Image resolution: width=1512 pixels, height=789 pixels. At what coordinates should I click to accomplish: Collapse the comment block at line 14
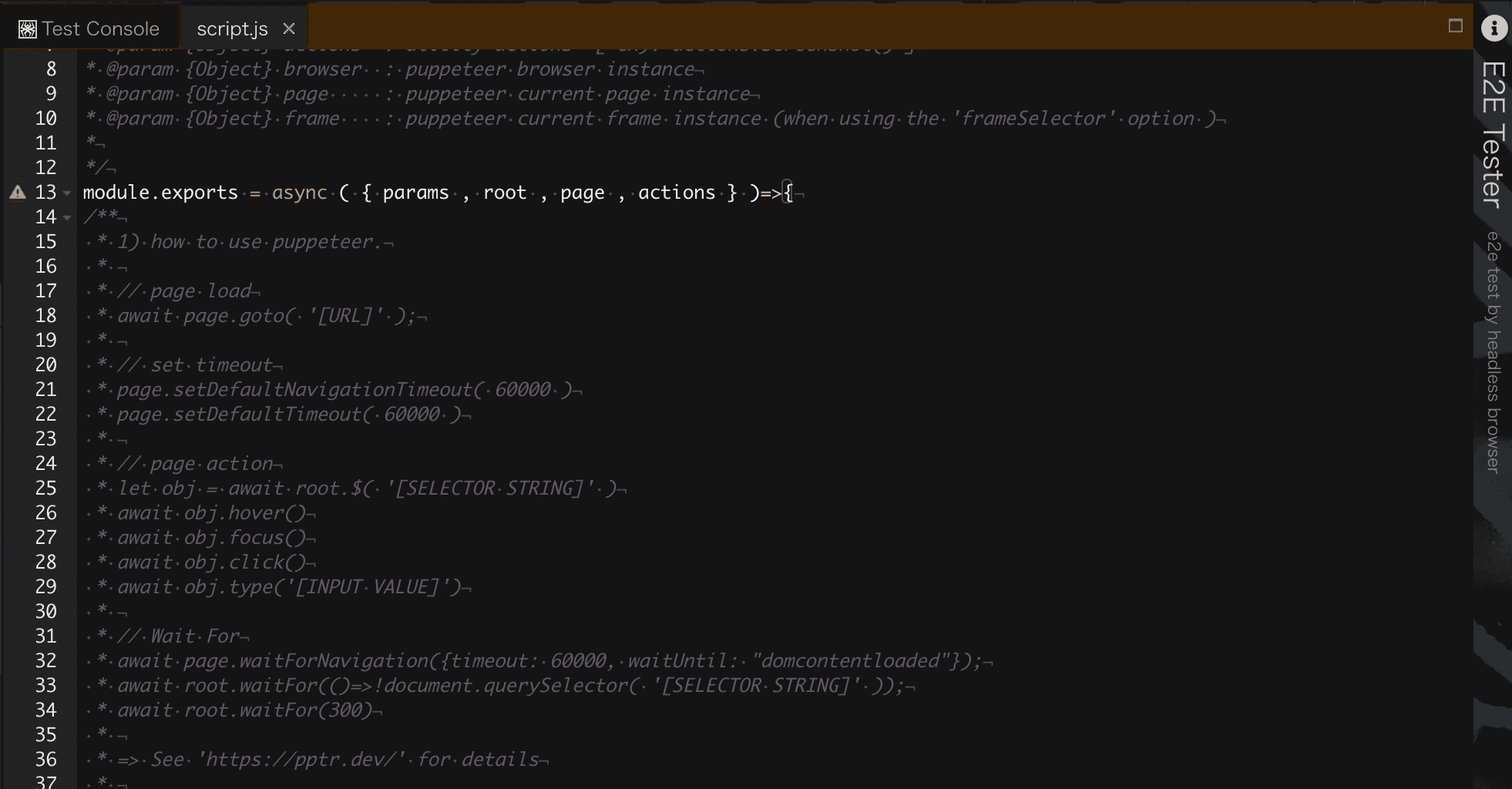click(x=67, y=218)
